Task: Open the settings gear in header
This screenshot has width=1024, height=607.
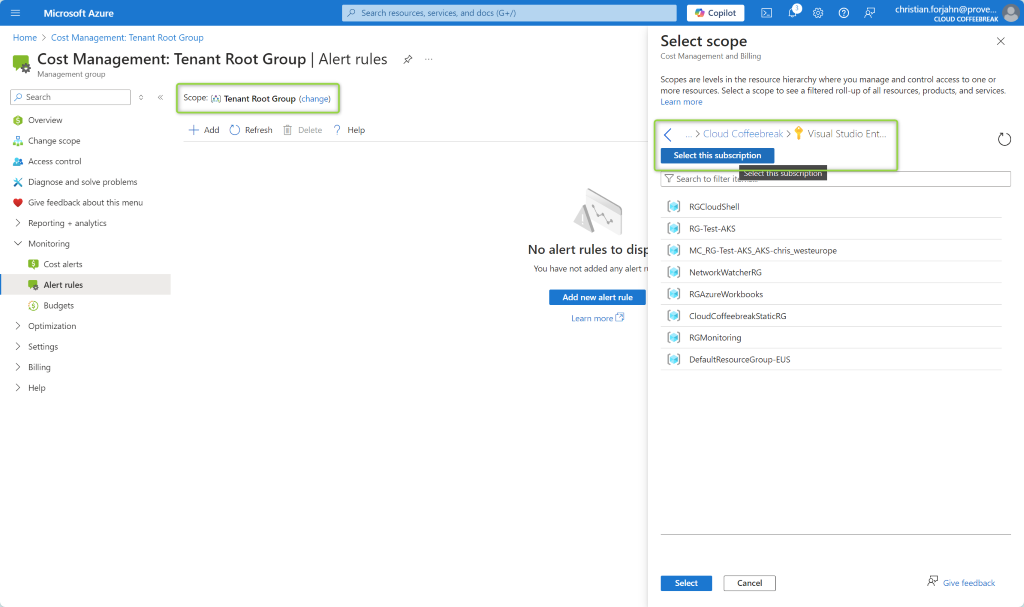Action: point(818,13)
